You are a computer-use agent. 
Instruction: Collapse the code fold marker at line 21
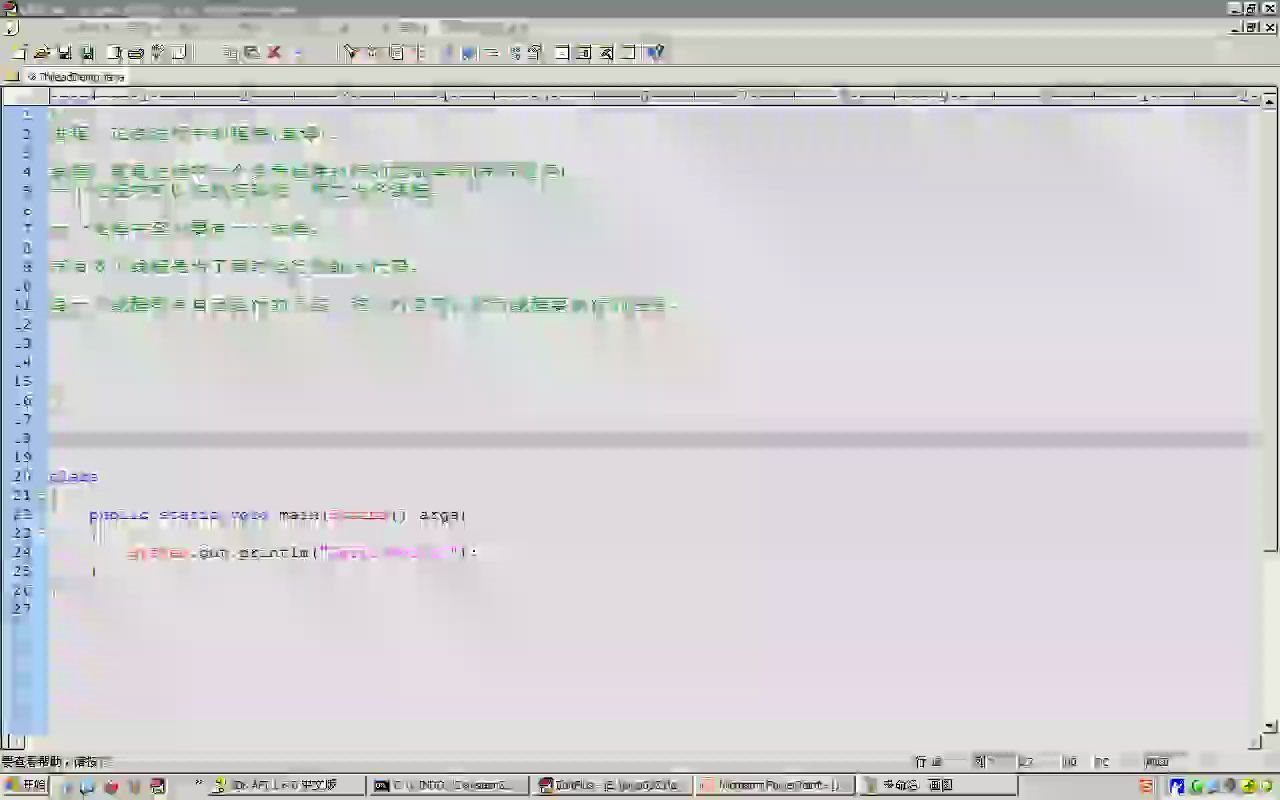point(42,495)
